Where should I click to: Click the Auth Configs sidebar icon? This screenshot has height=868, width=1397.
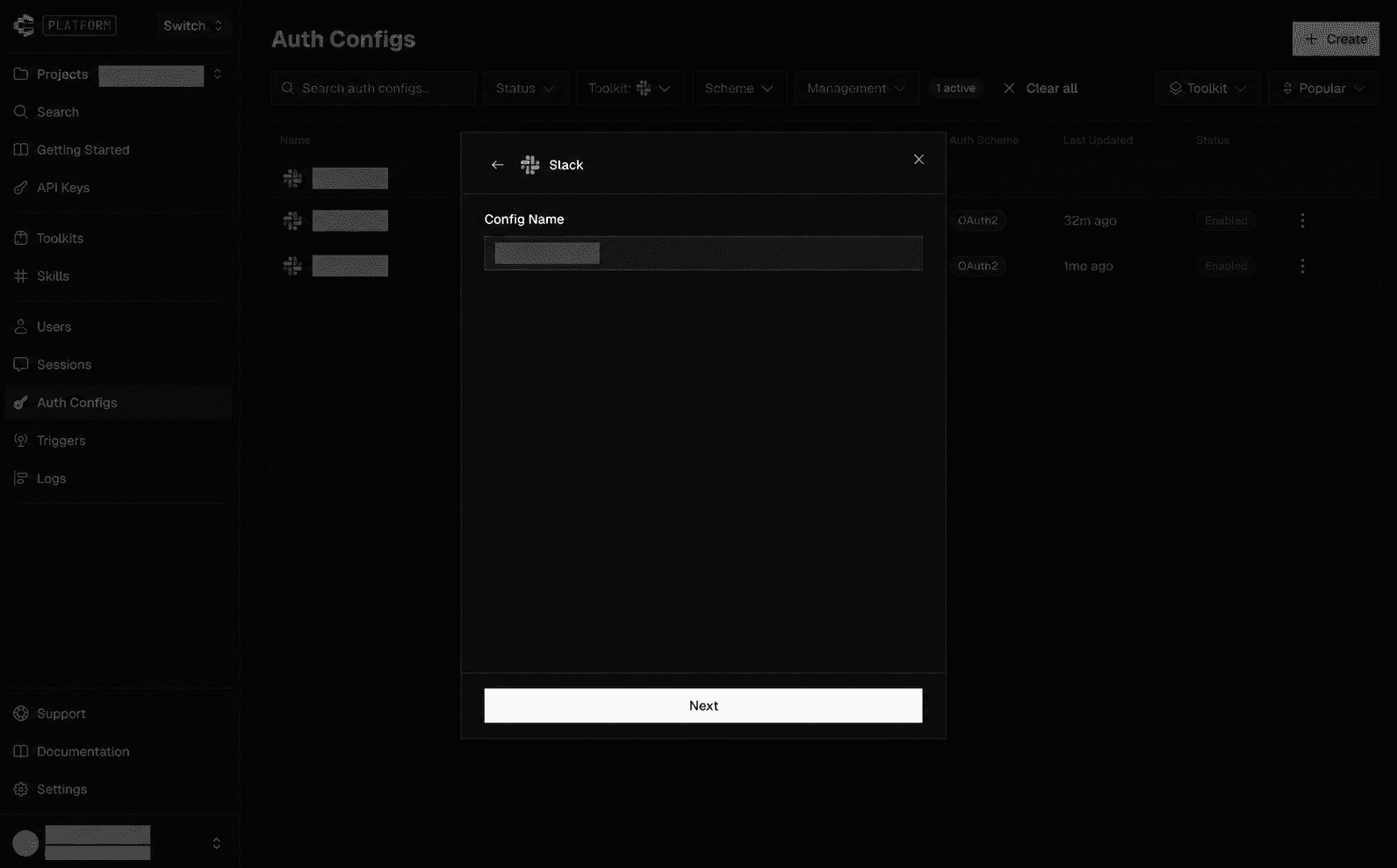coord(21,403)
